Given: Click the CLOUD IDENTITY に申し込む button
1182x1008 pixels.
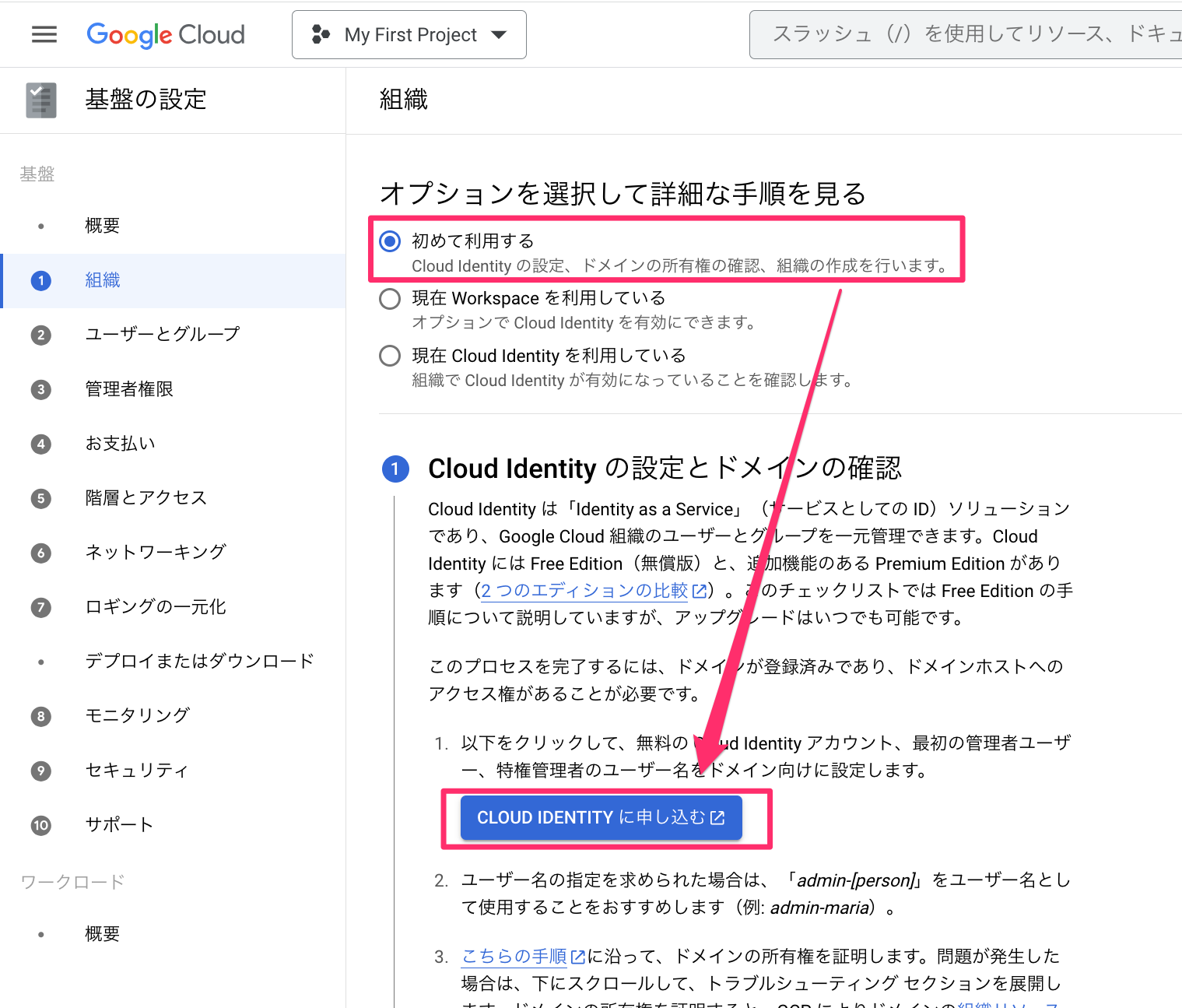Looking at the screenshot, I should 600,817.
